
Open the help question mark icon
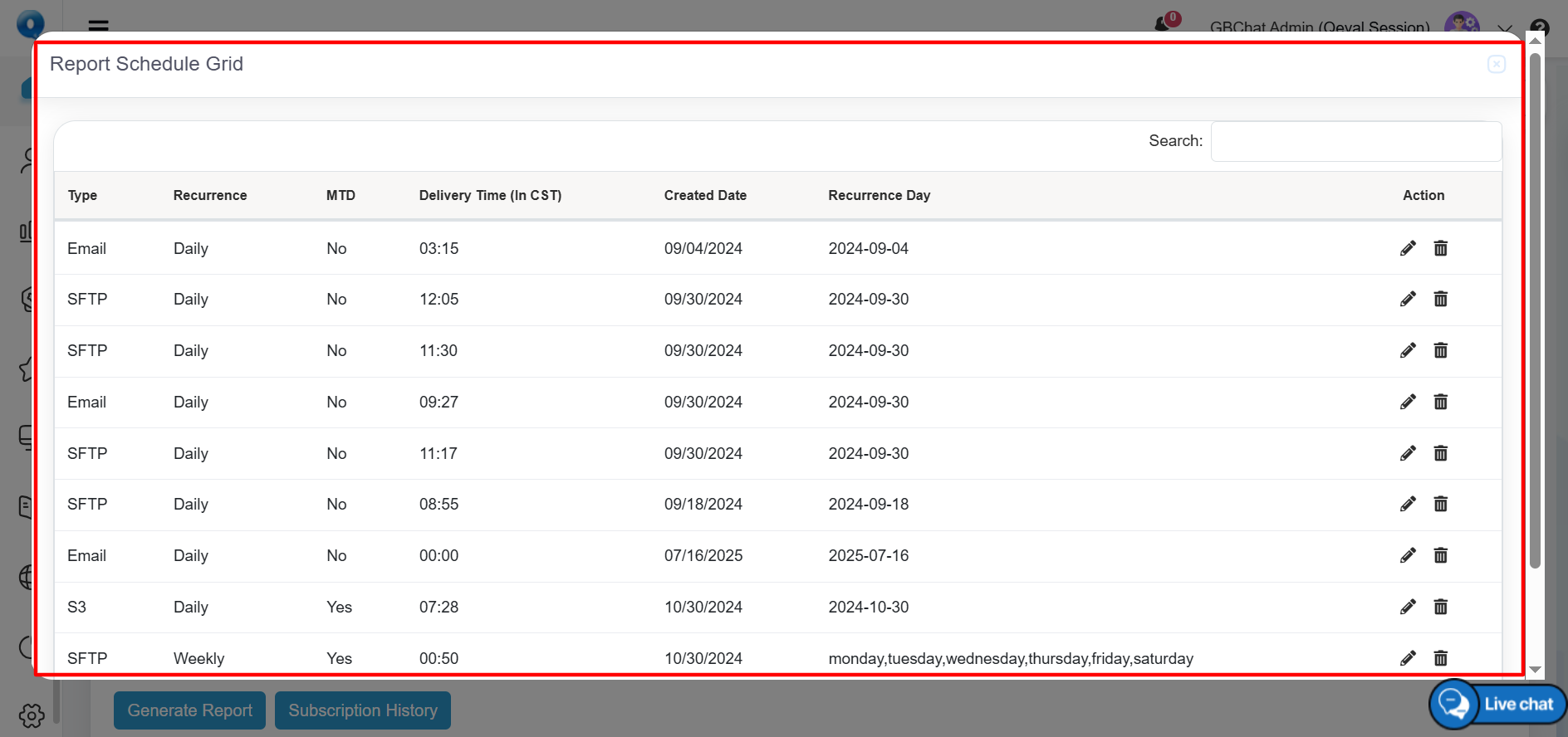(x=1540, y=27)
